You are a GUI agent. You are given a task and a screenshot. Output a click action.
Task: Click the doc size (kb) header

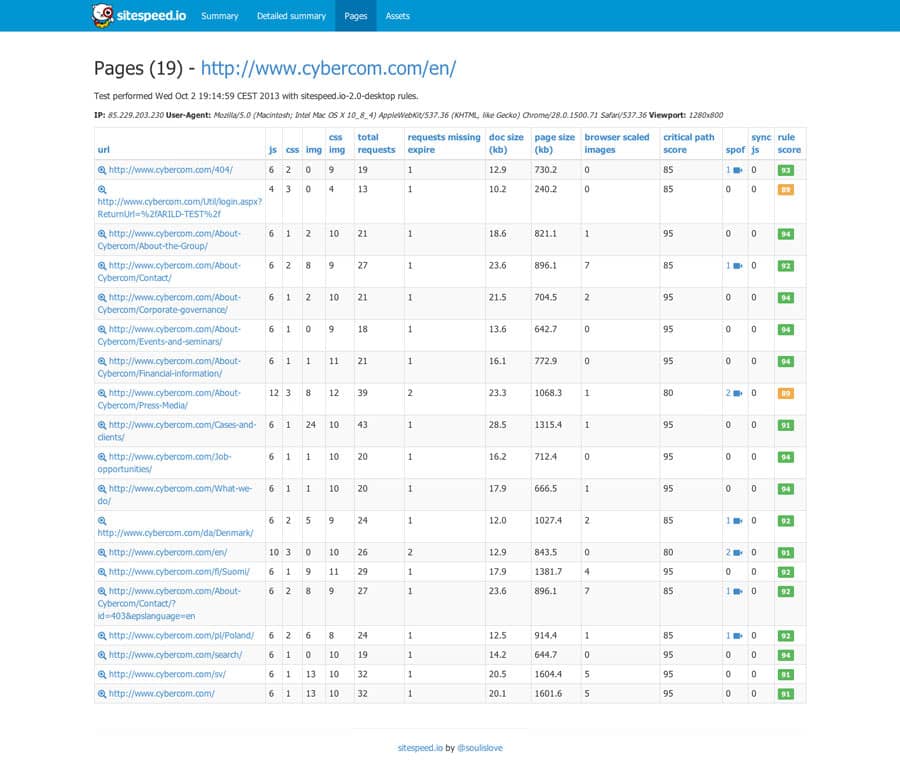[506, 144]
